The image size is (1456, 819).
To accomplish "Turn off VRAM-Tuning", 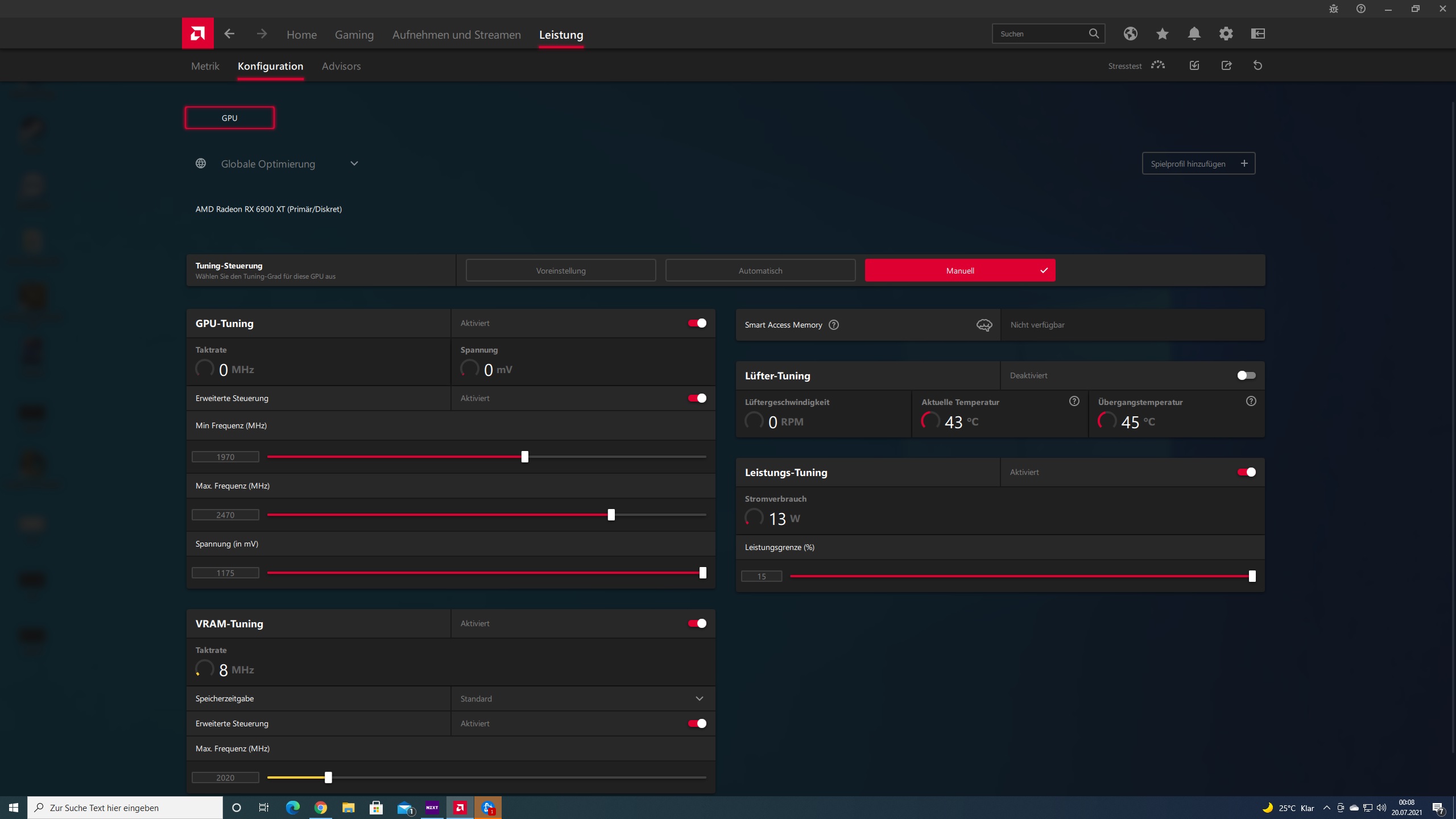I will tap(696, 623).
